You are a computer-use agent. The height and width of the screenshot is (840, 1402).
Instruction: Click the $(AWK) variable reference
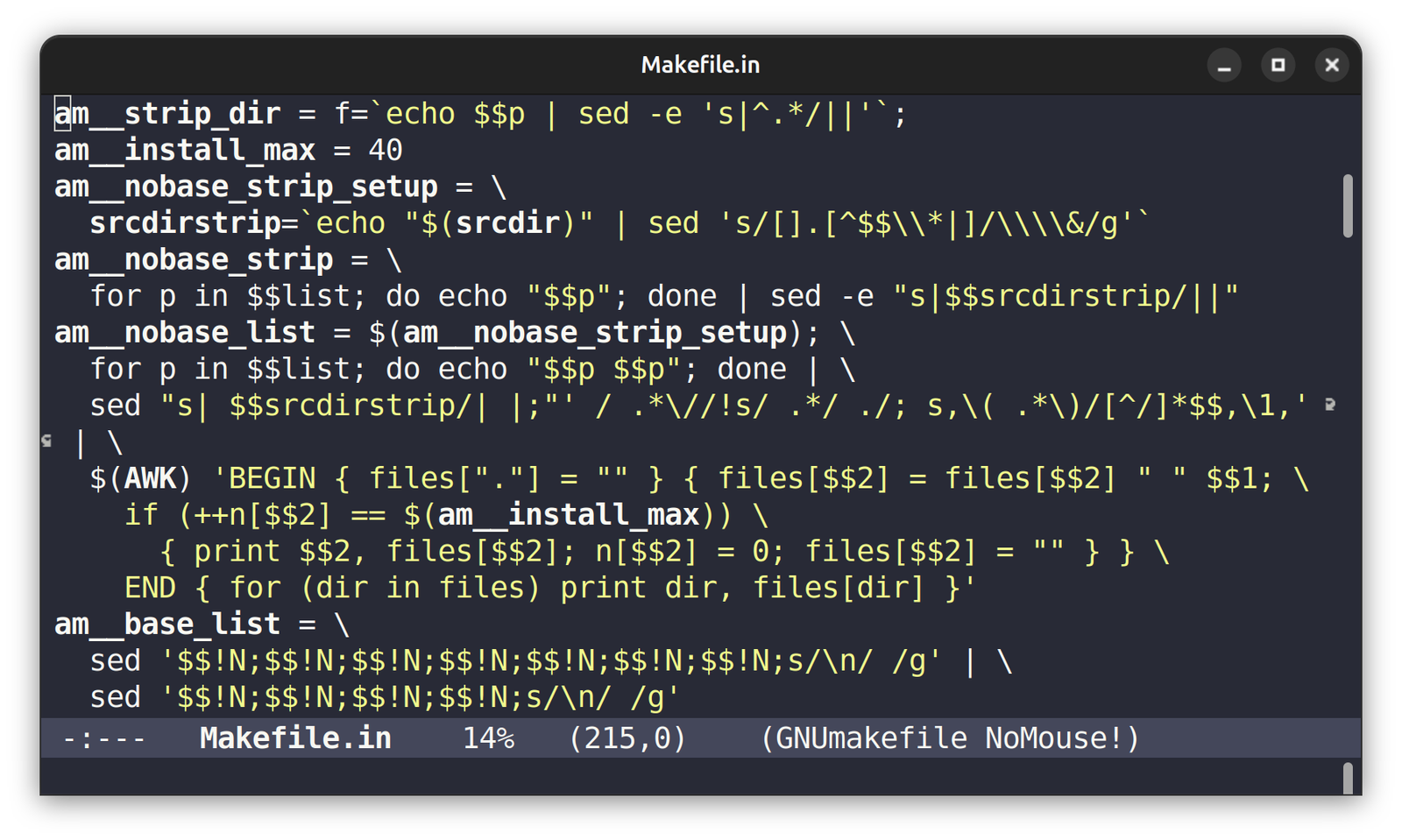[140, 478]
